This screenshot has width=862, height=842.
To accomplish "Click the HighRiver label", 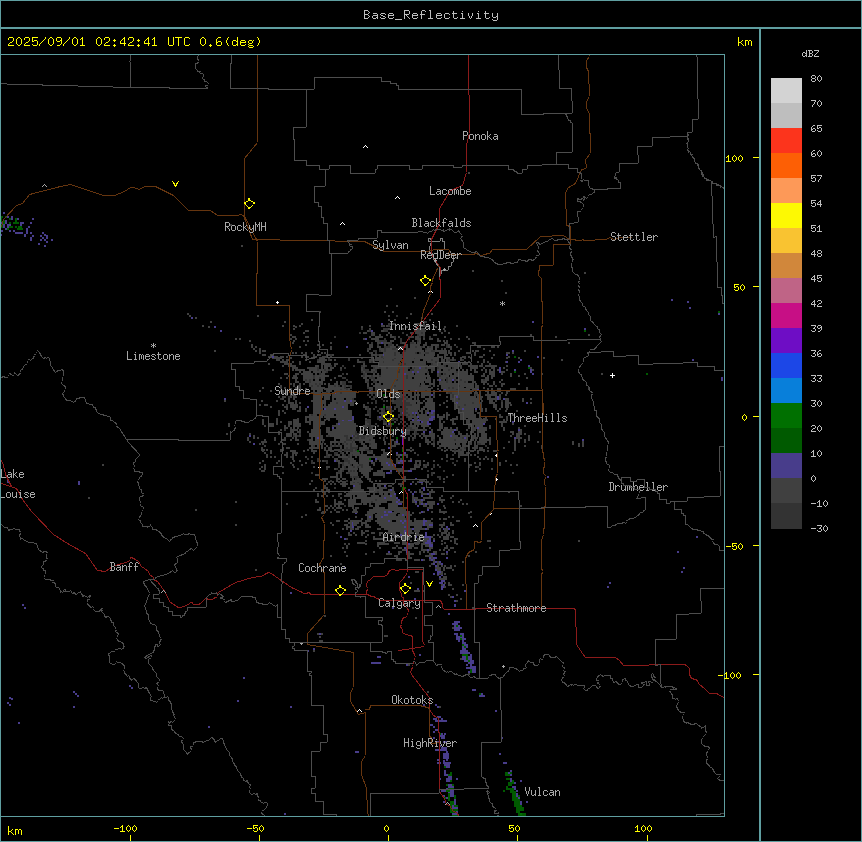I will point(430,743).
